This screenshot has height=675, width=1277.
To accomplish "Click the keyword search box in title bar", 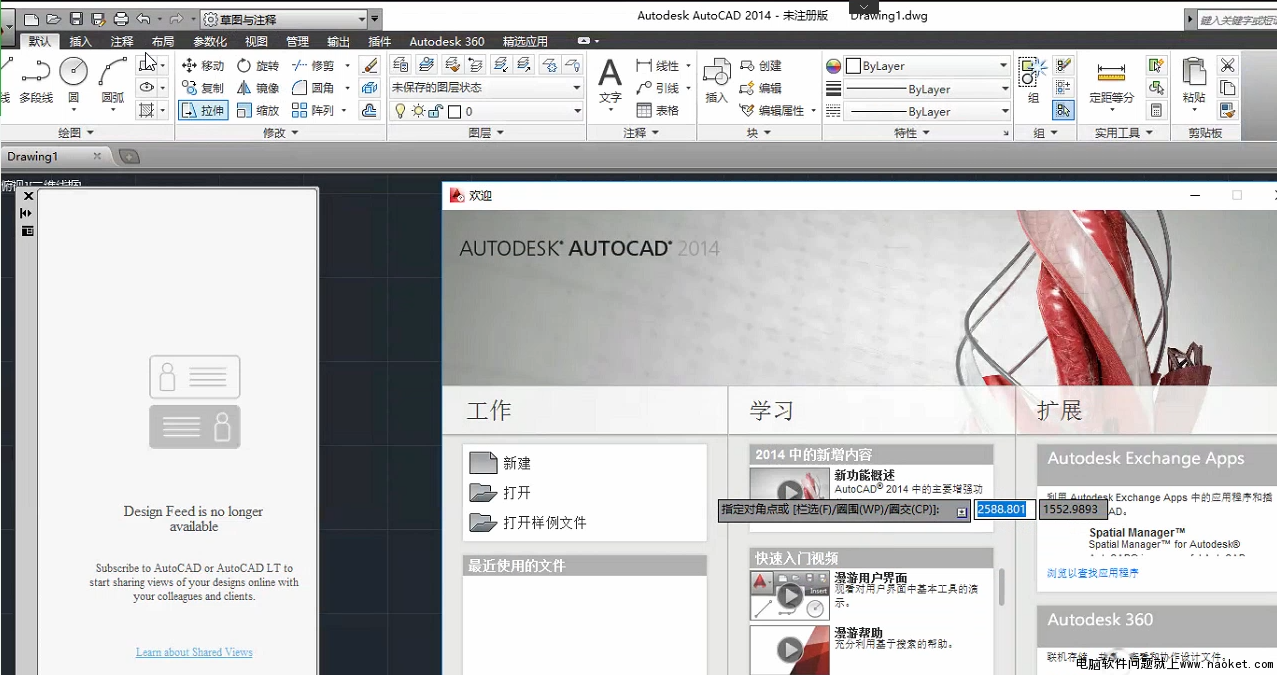I will [1238, 19].
